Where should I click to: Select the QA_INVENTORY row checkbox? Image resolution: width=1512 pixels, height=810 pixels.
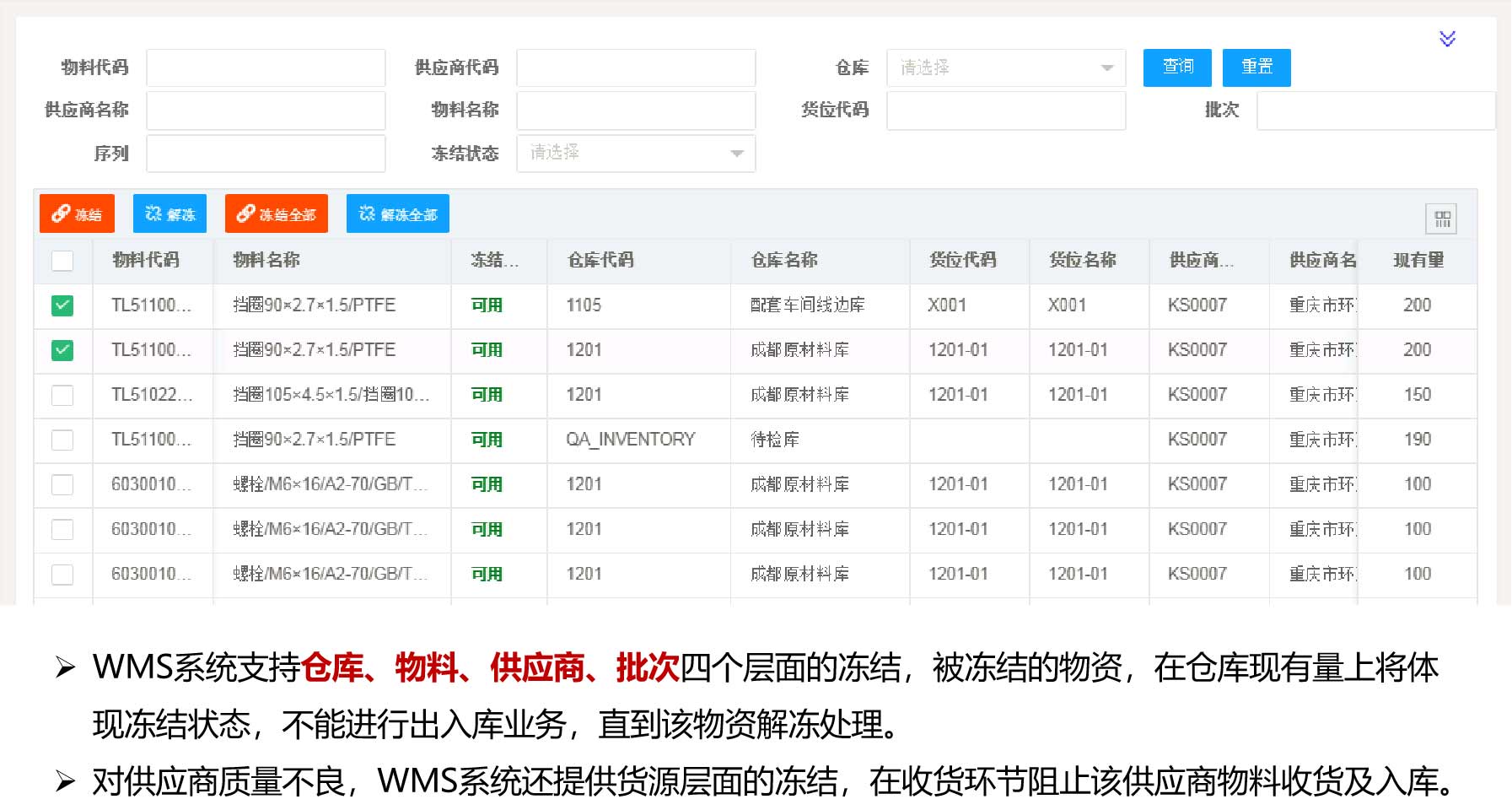pos(62,440)
